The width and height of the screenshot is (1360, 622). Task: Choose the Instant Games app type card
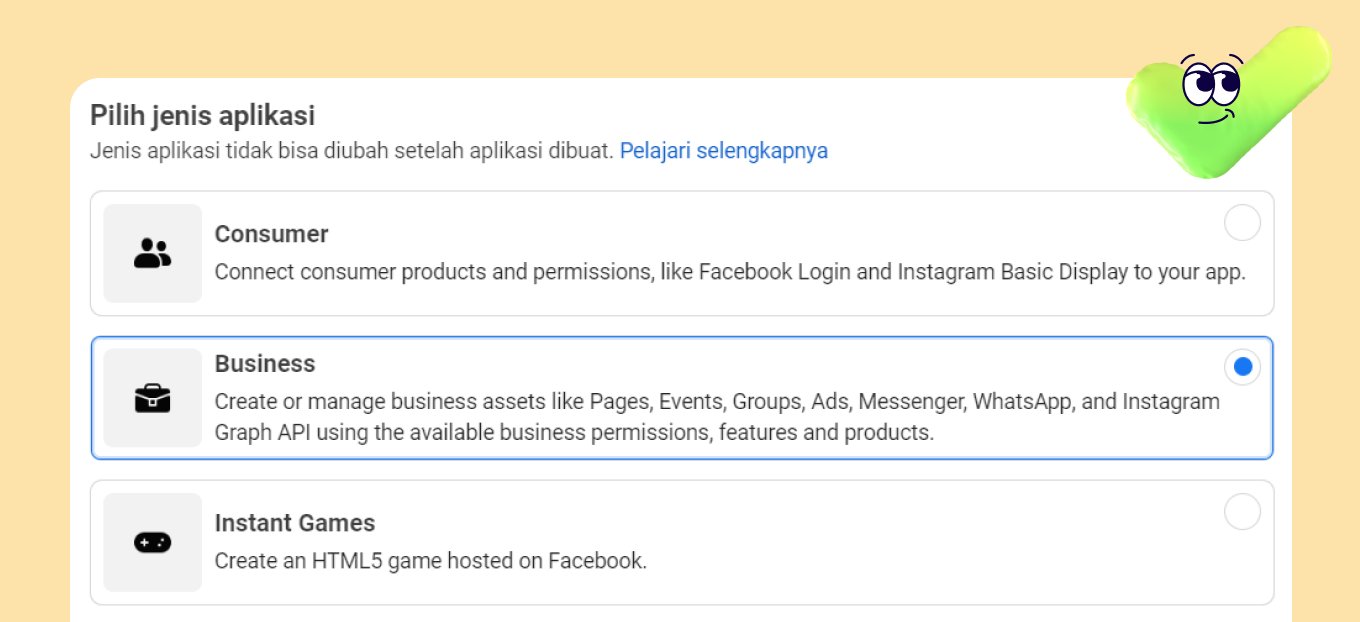click(x=682, y=543)
